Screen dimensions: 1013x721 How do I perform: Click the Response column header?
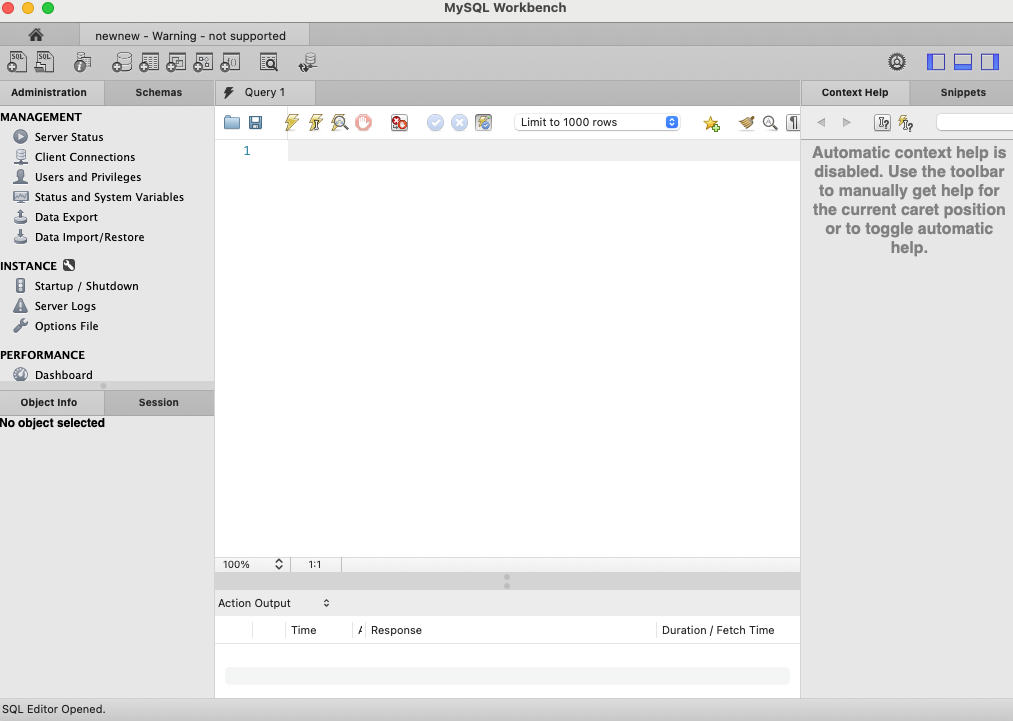[x=510, y=630]
